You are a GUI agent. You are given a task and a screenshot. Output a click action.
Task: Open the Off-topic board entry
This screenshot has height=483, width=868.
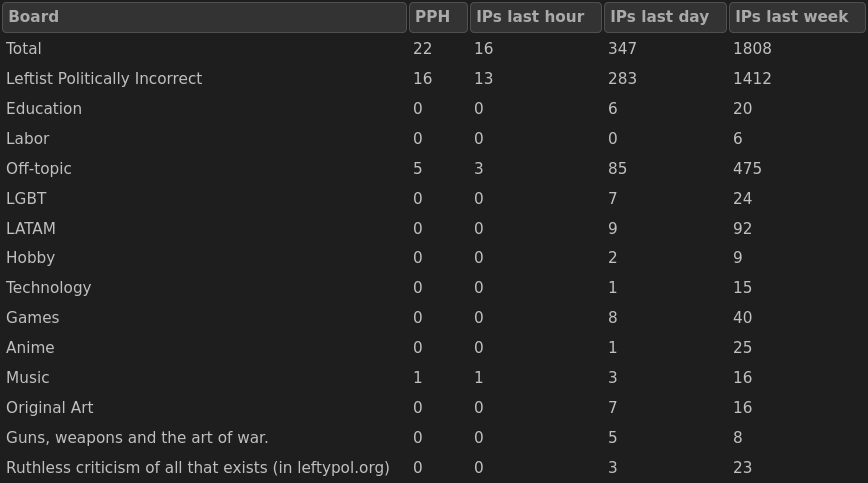(x=39, y=169)
